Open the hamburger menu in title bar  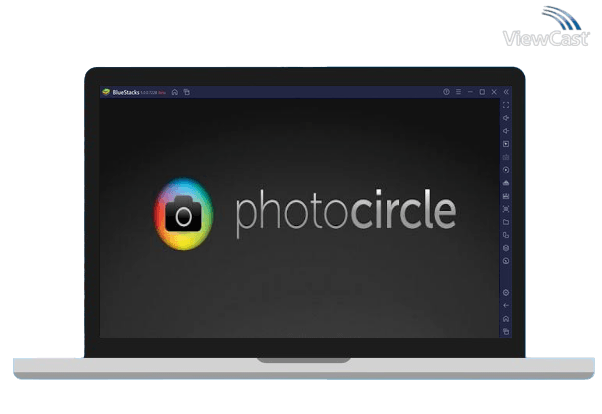tap(458, 92)
